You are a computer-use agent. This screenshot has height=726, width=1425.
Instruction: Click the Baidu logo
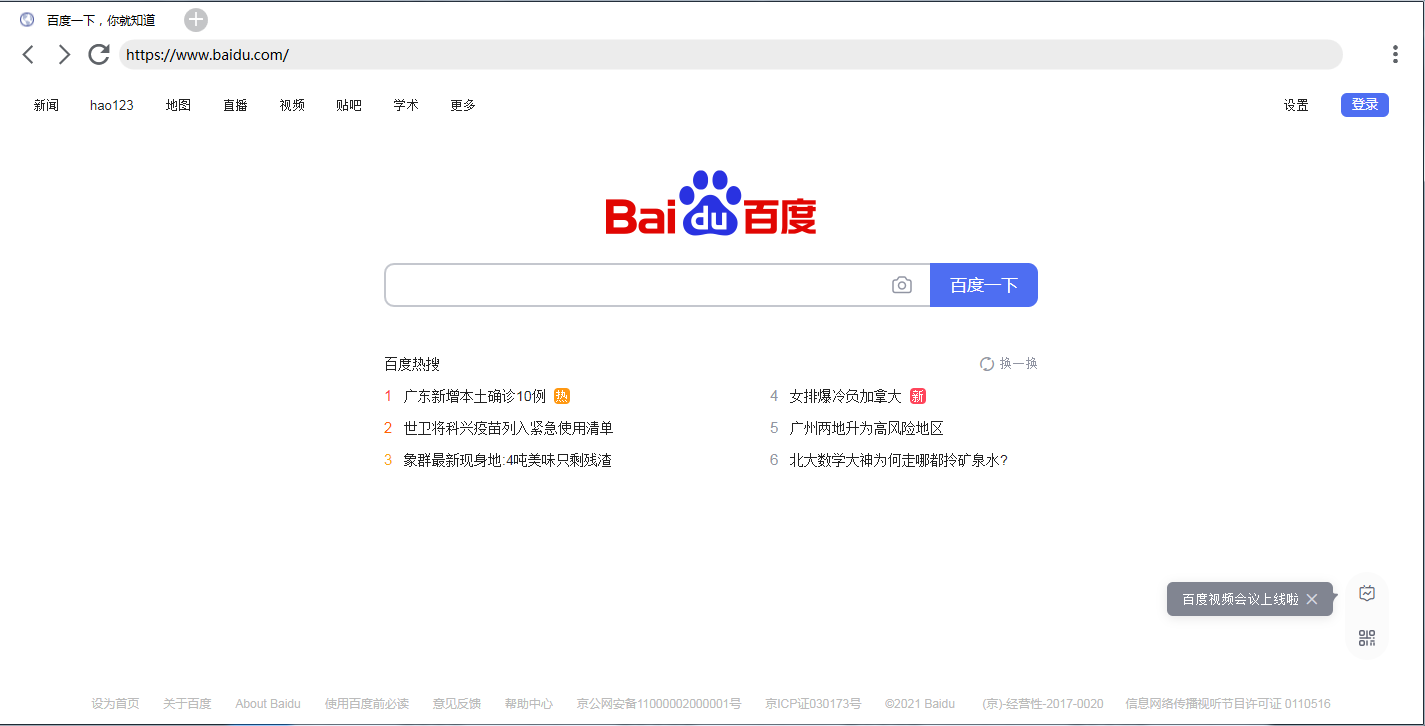[x=711, y=204]
